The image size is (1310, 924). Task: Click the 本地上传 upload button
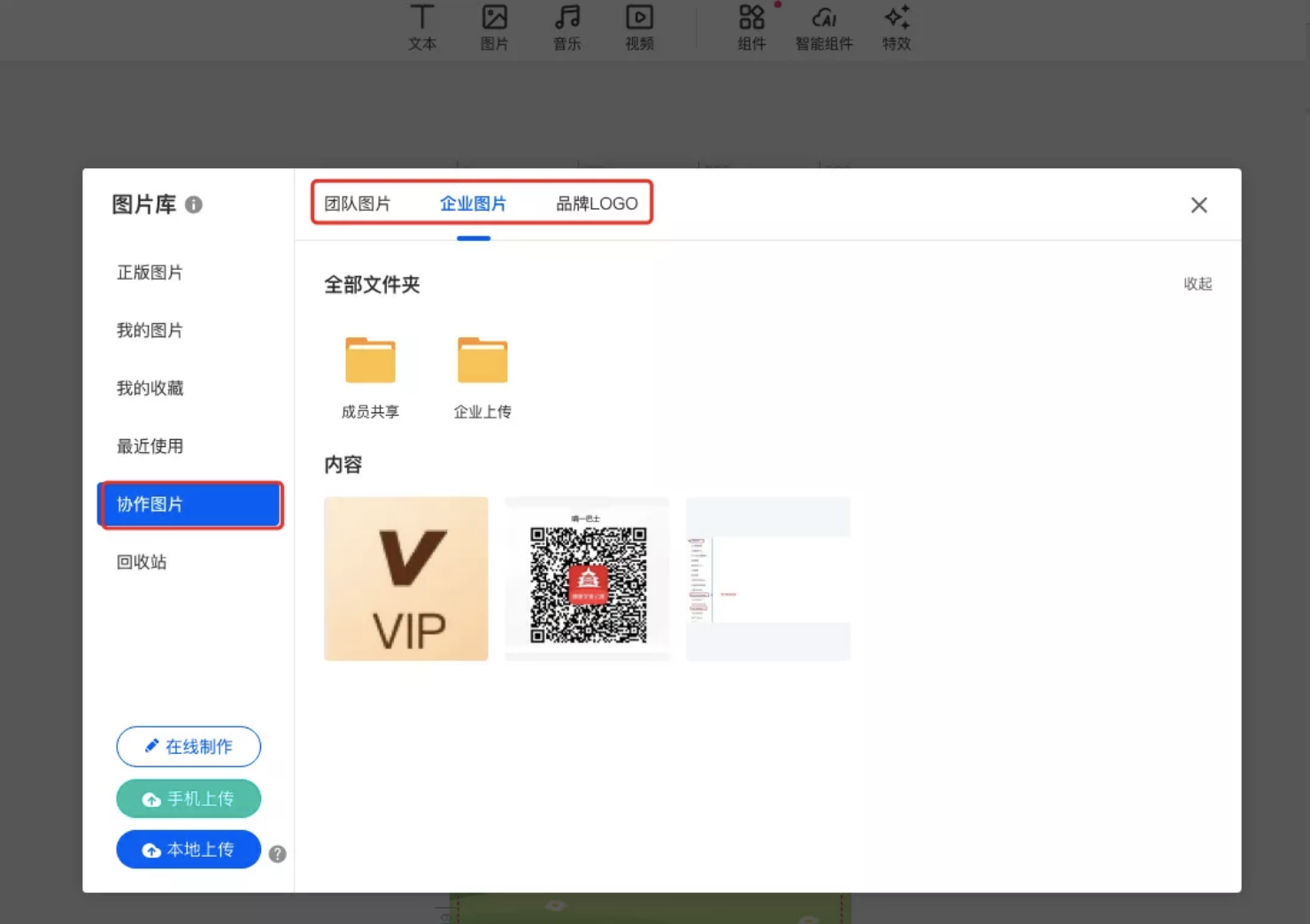click(x=189, y=850)
